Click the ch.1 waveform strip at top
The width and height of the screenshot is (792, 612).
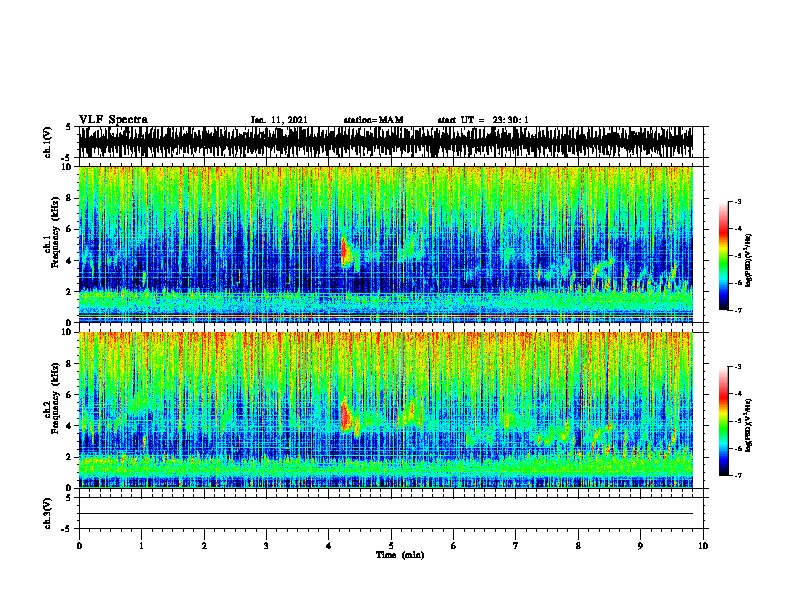click(x=386, y=142)
